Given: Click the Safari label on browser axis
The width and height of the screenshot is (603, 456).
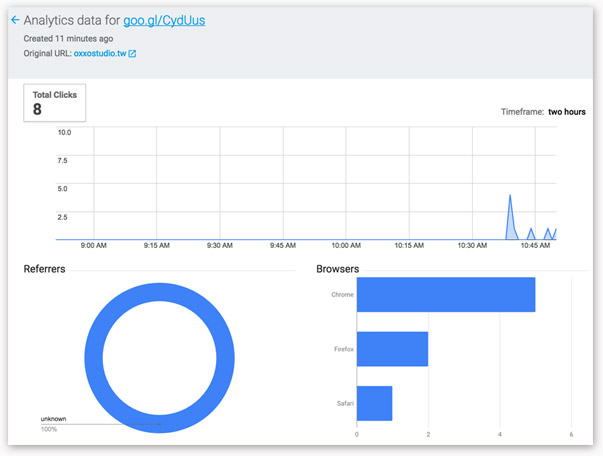Looking at the screenshot, I should [x=343, y=403].
